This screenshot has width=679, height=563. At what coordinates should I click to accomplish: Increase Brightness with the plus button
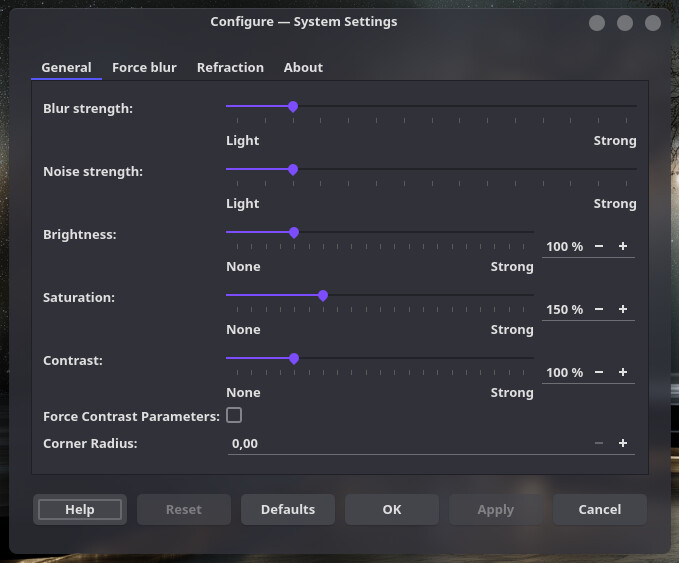(623, 246)
